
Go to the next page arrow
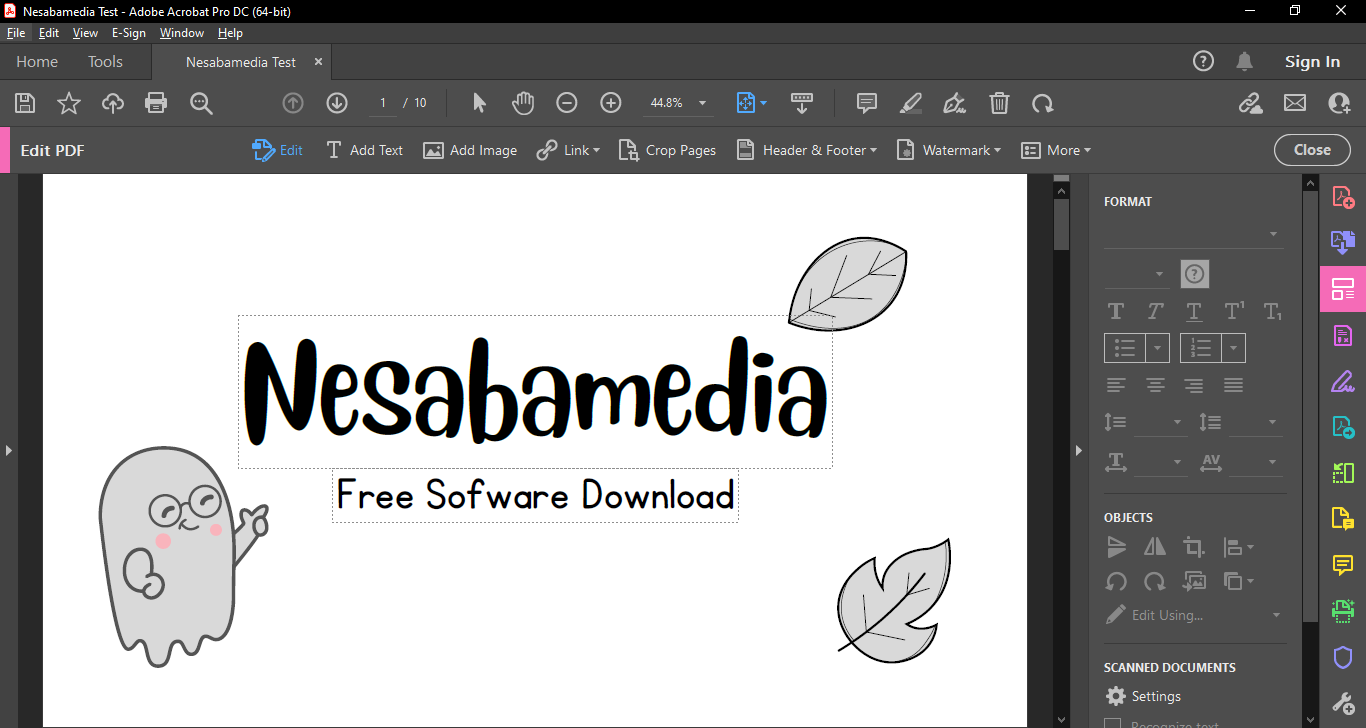tap(337, 103)
